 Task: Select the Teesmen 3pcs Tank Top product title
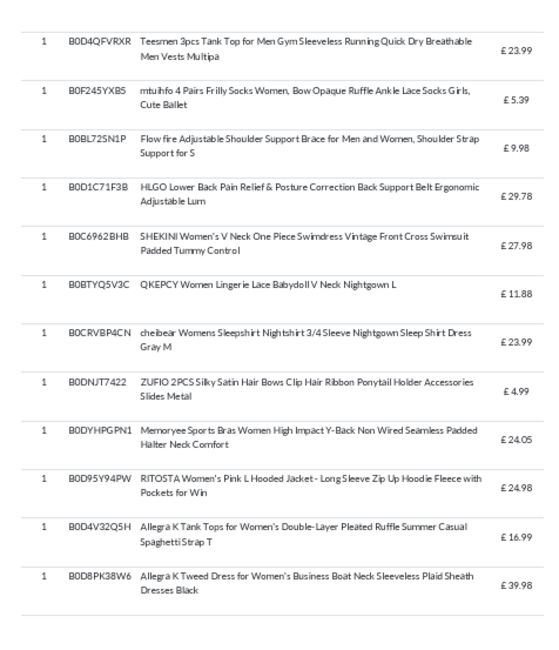[x=306, y=49]
